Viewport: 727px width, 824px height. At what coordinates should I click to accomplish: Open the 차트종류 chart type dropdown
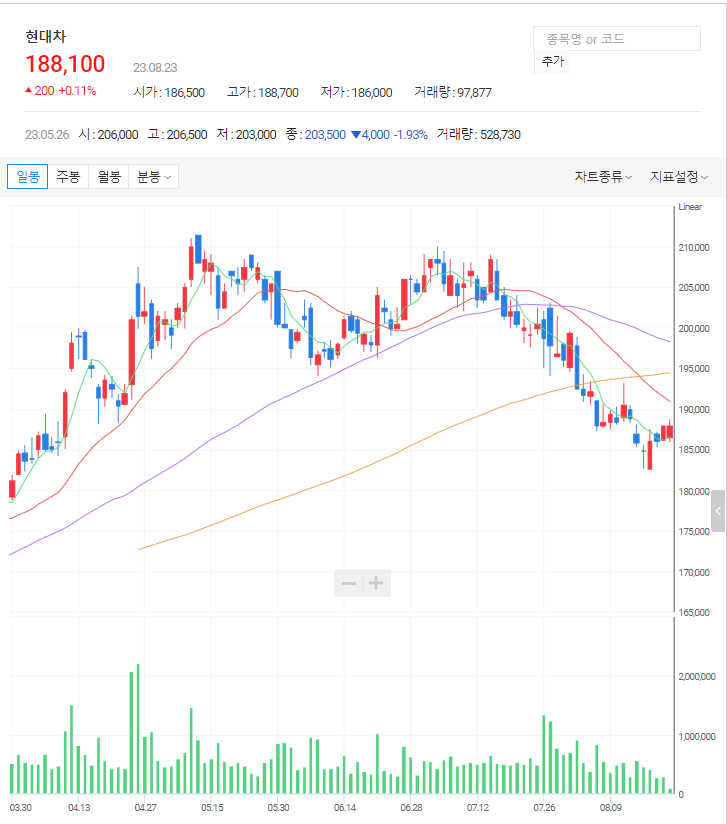coord(603,177)
